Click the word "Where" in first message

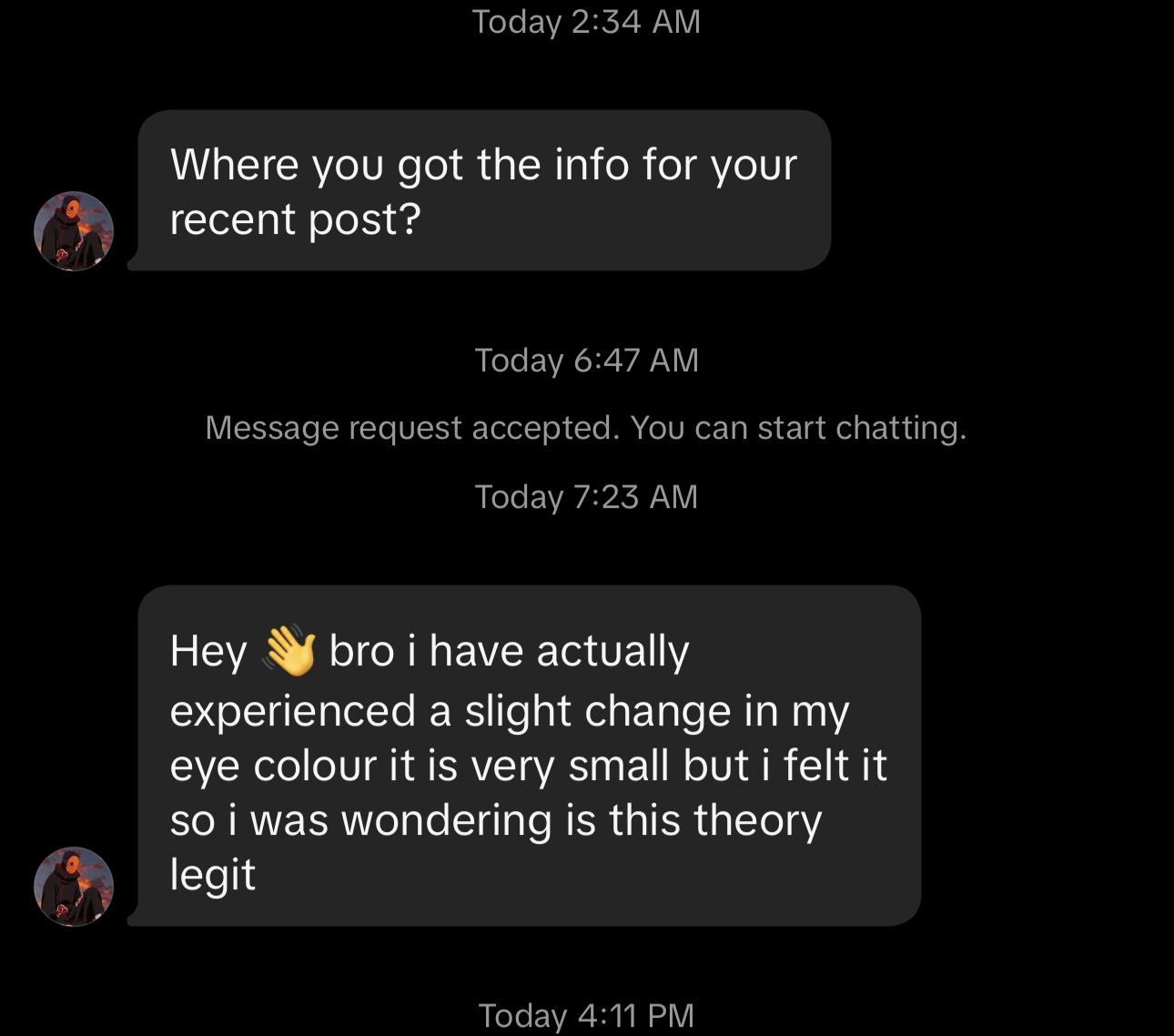234,165
